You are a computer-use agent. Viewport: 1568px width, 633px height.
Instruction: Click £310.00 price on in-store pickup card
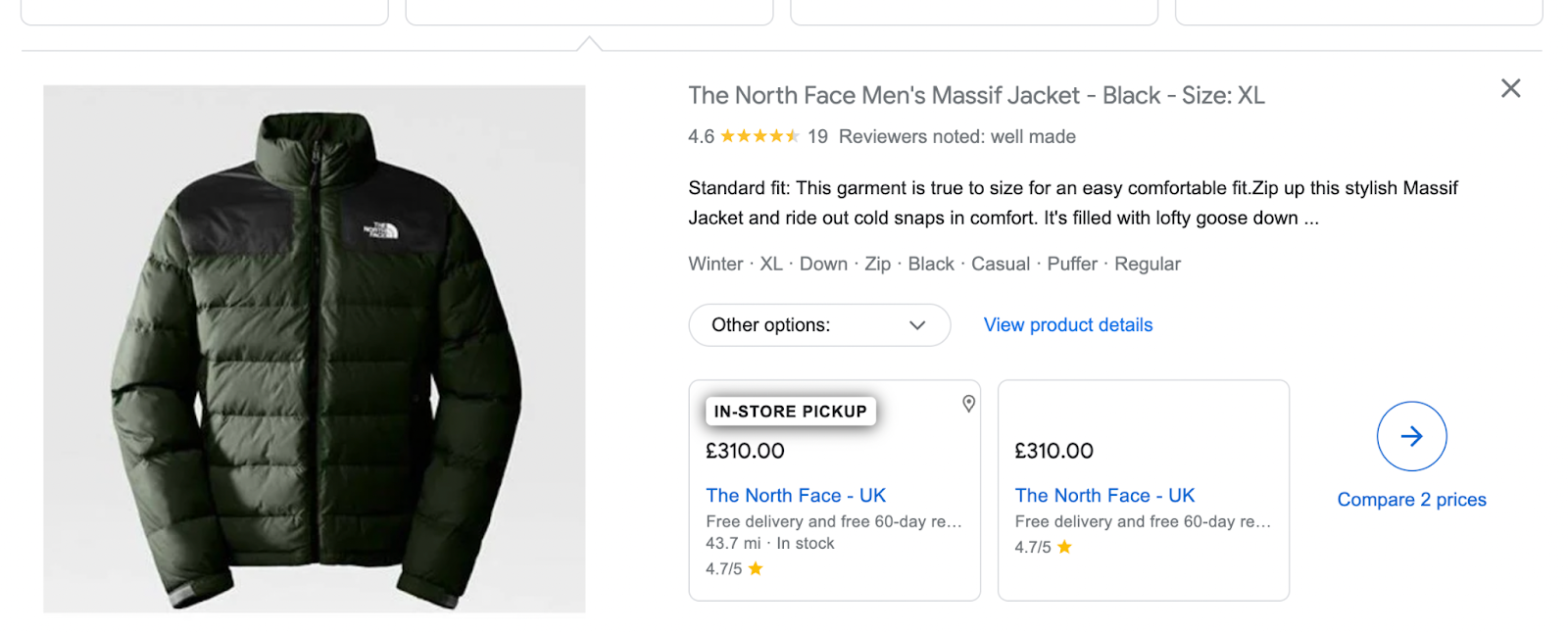pos(745,451)
